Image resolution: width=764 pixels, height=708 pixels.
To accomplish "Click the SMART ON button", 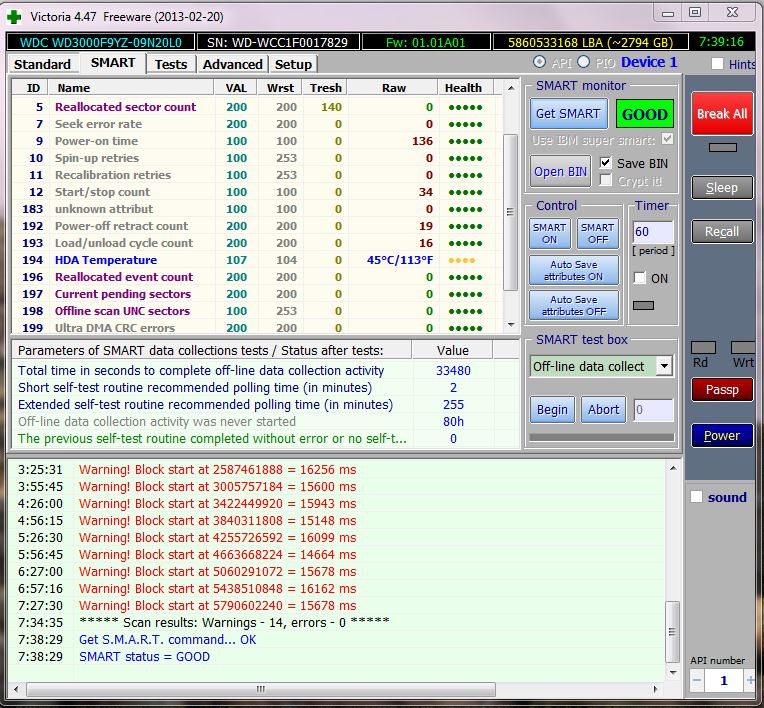I will pos(550,233).
